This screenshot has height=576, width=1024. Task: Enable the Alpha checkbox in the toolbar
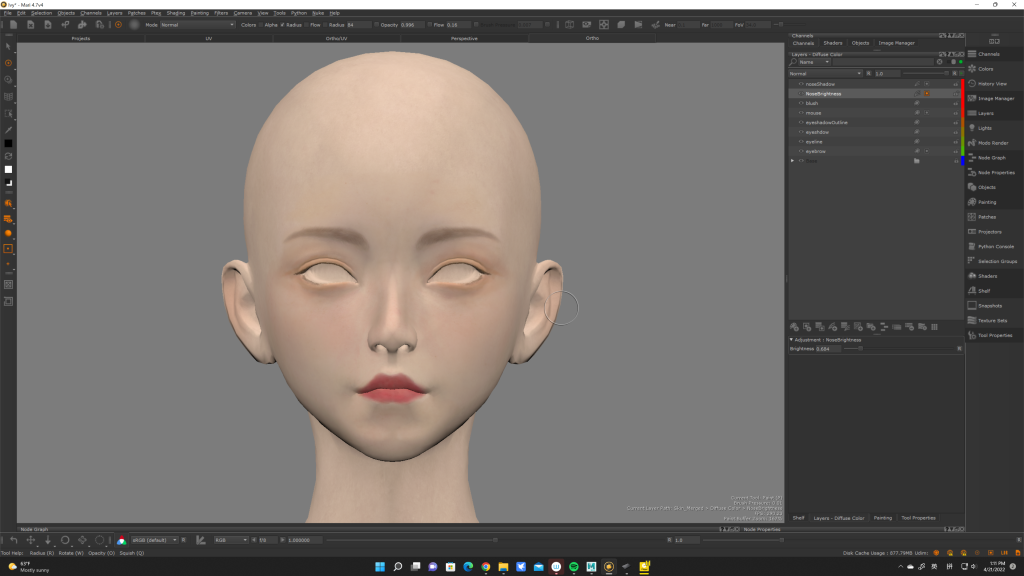pos(261,24)
